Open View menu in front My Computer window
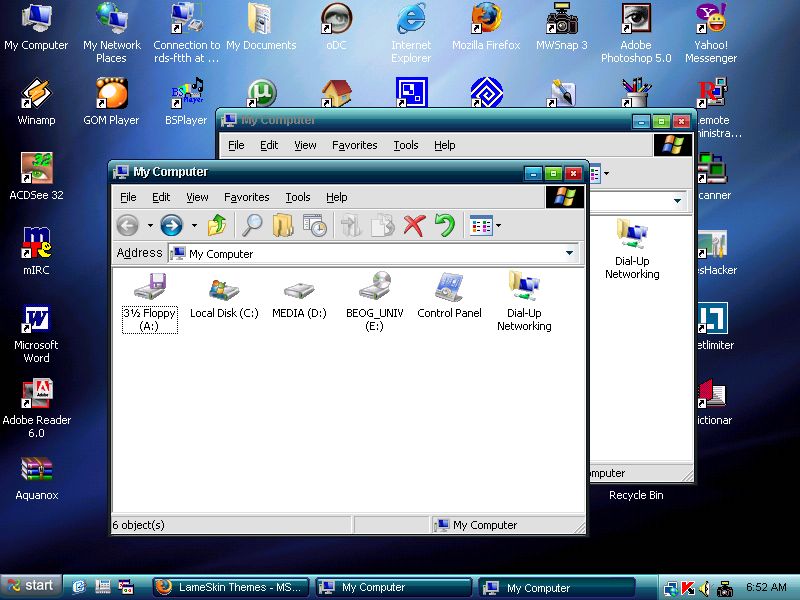800x600 pixels. tap(197, 197)
